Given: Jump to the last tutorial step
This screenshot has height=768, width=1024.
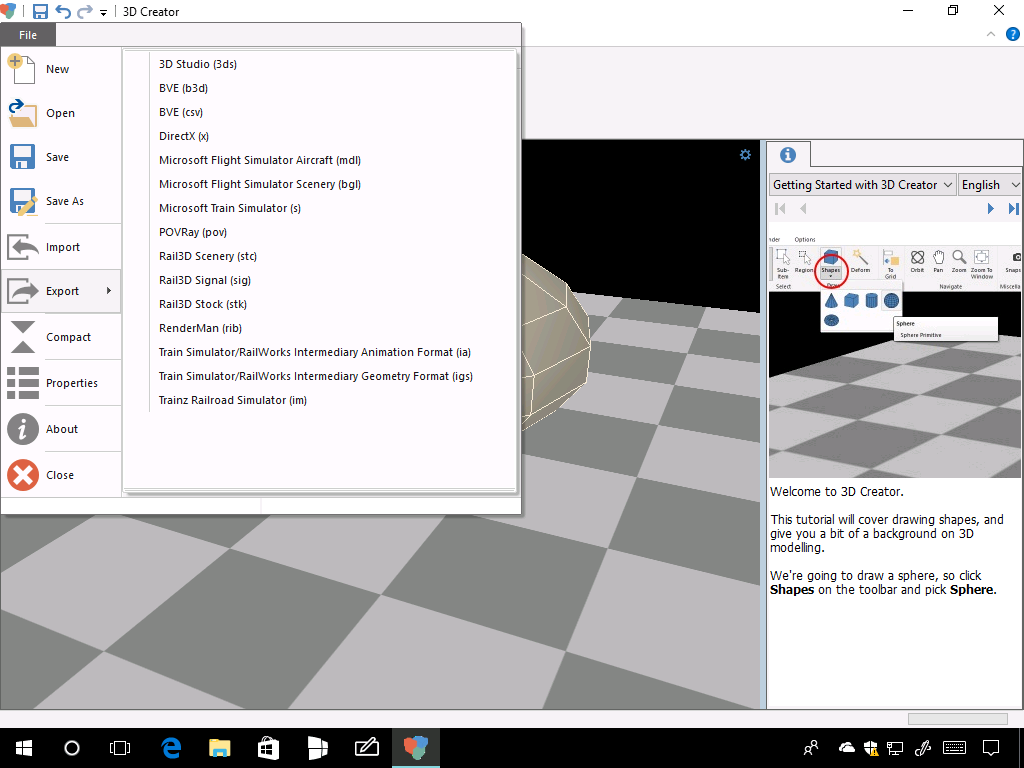Looking at the screenshot, I should pos(1013,208).
